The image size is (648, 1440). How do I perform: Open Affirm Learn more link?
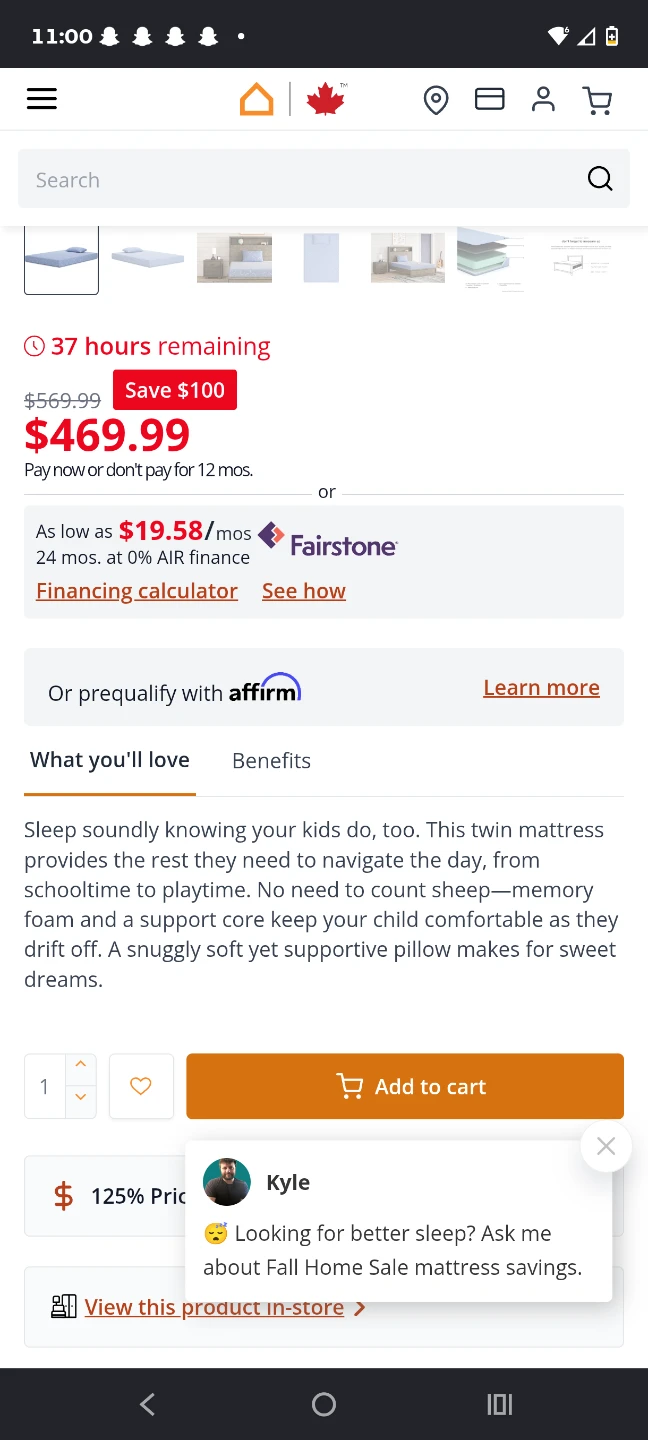[x=541, y=688]
